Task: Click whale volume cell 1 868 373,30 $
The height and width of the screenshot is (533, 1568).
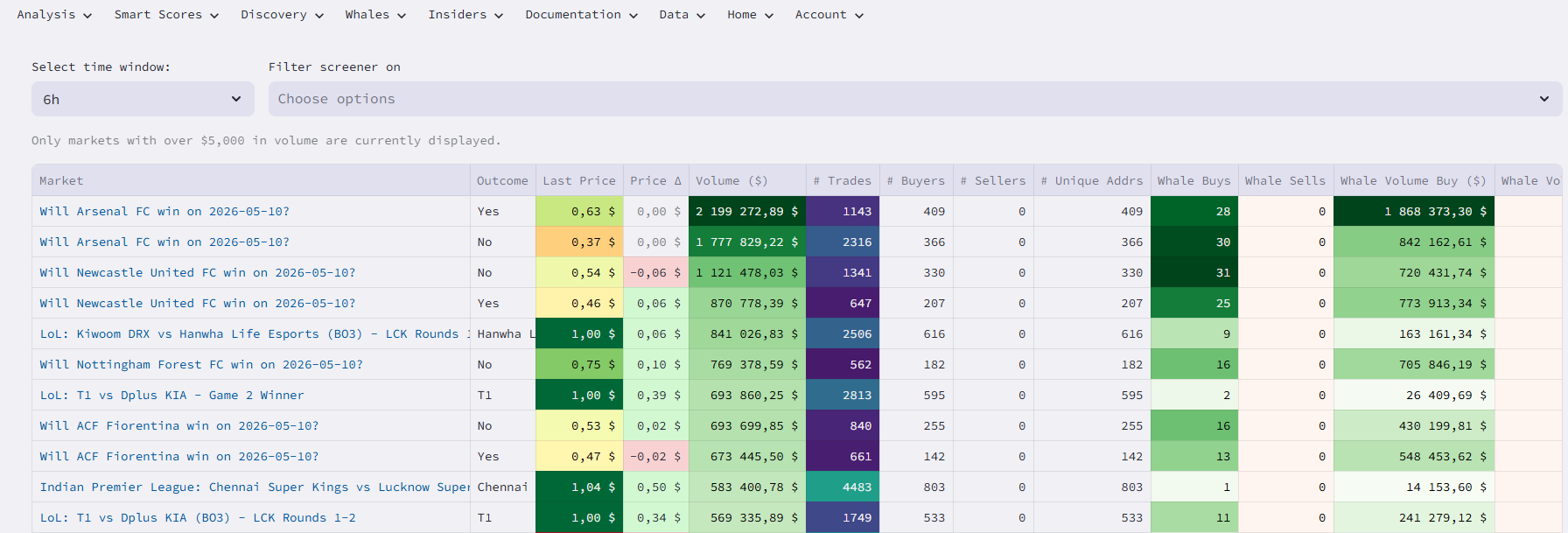Action: pos(1414,211)
